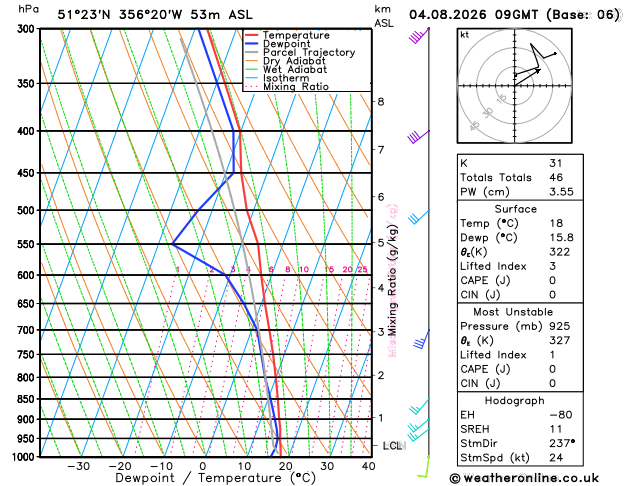Click the 8 km altitude axis label
Image resolution: width=629 pixels, height=486 pixels.
point(381,102)
